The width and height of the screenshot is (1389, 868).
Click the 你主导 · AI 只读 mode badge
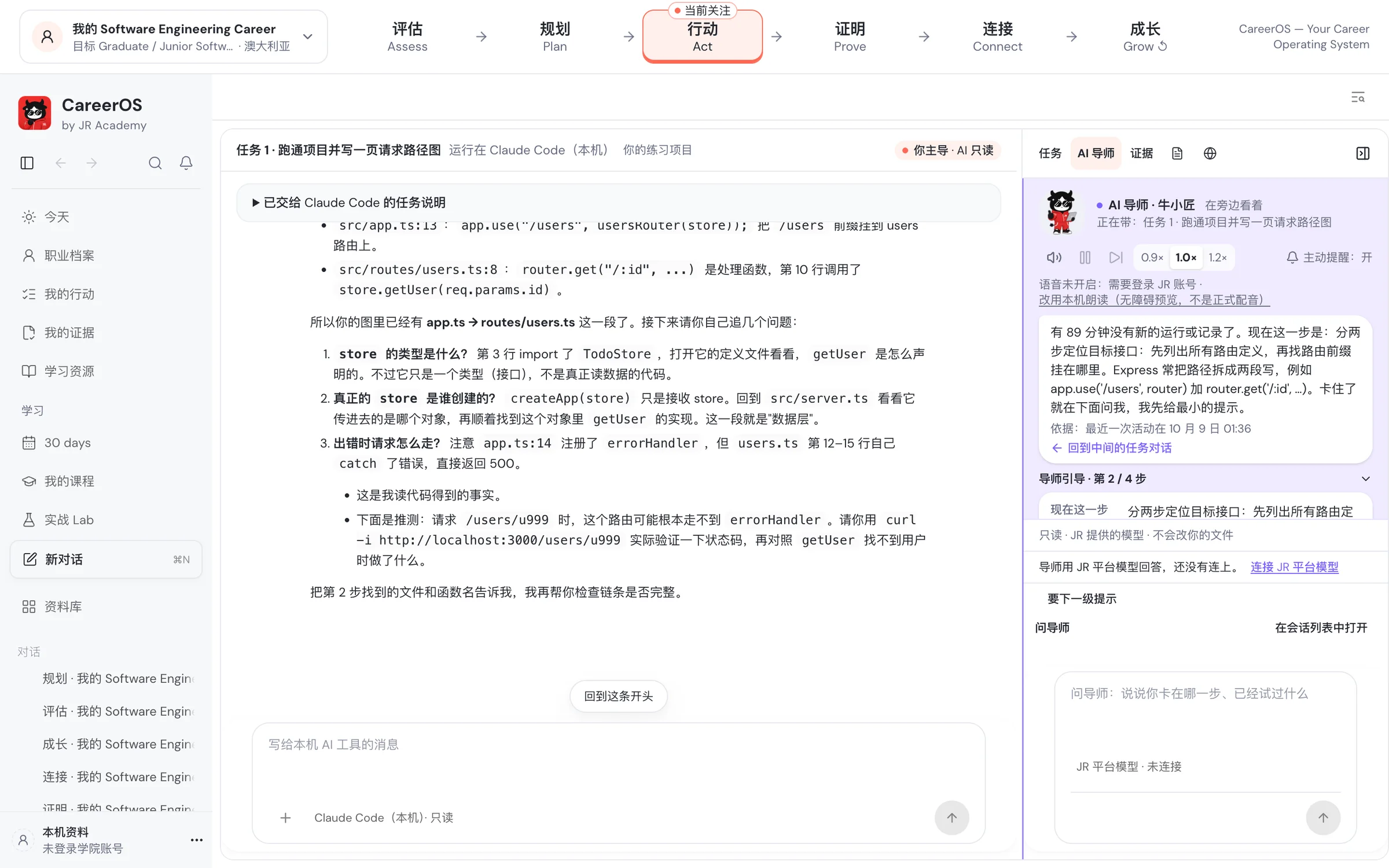click(947, 150)
